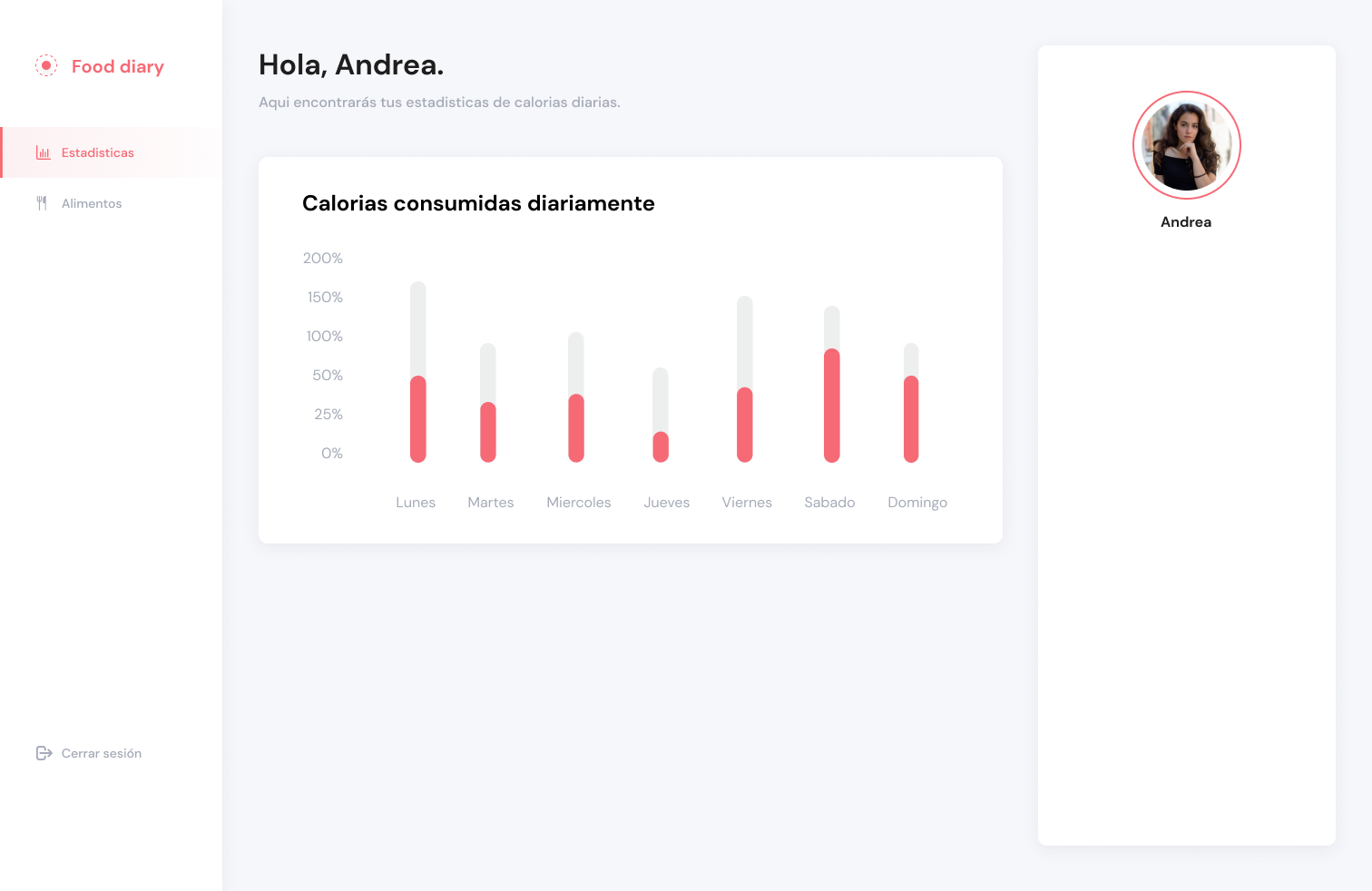Viewport: 1372px width, 891px height.
Task: Click the 200% axis label
Action: pyautogui.click(x=323, y=259)
